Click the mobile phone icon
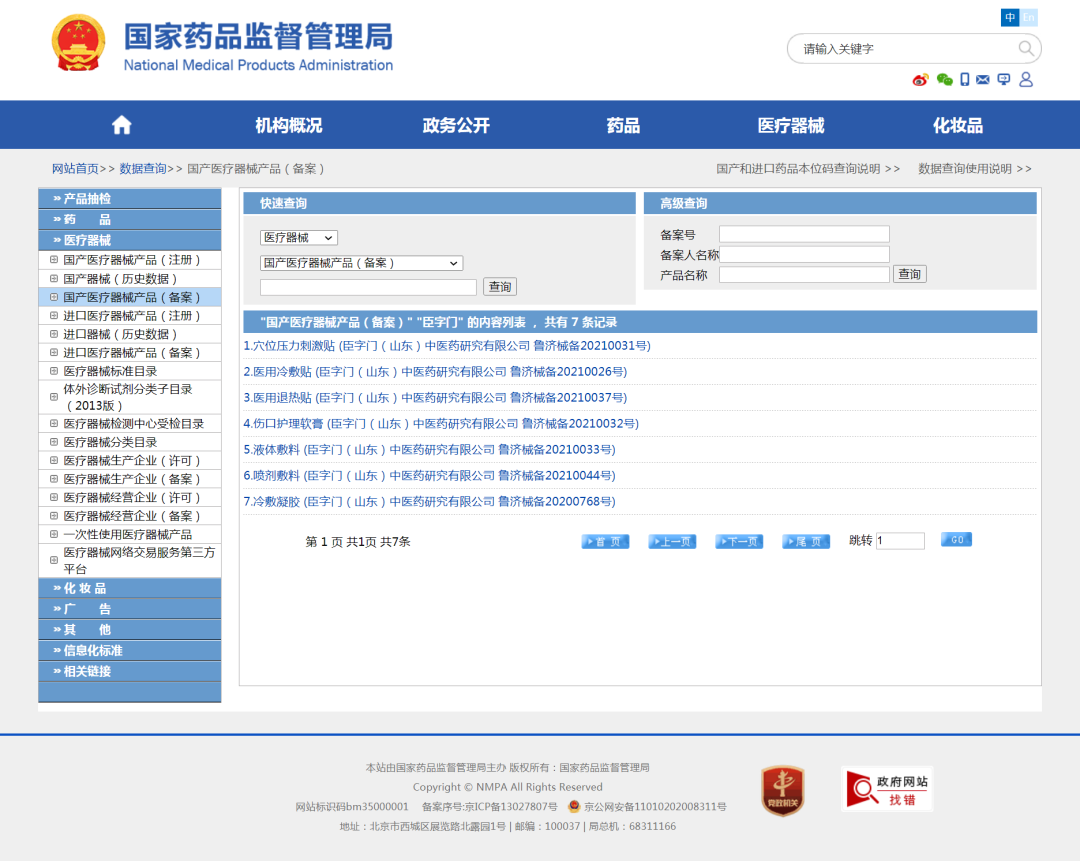 click(x=964, y=80)
